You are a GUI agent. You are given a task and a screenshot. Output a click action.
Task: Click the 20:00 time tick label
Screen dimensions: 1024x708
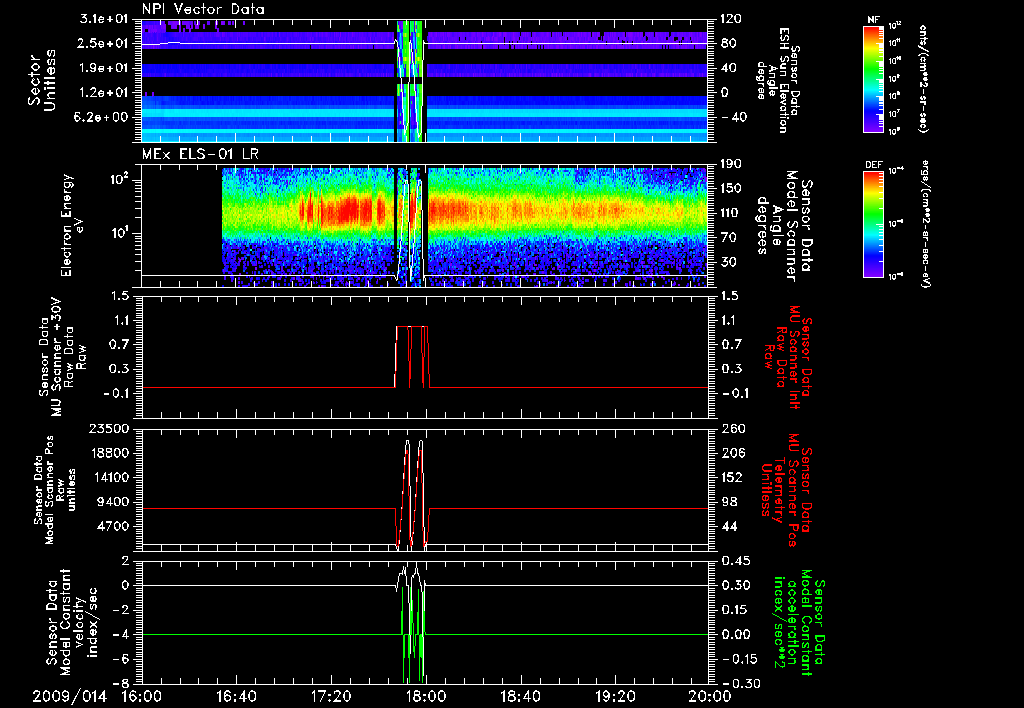[710, 696]
